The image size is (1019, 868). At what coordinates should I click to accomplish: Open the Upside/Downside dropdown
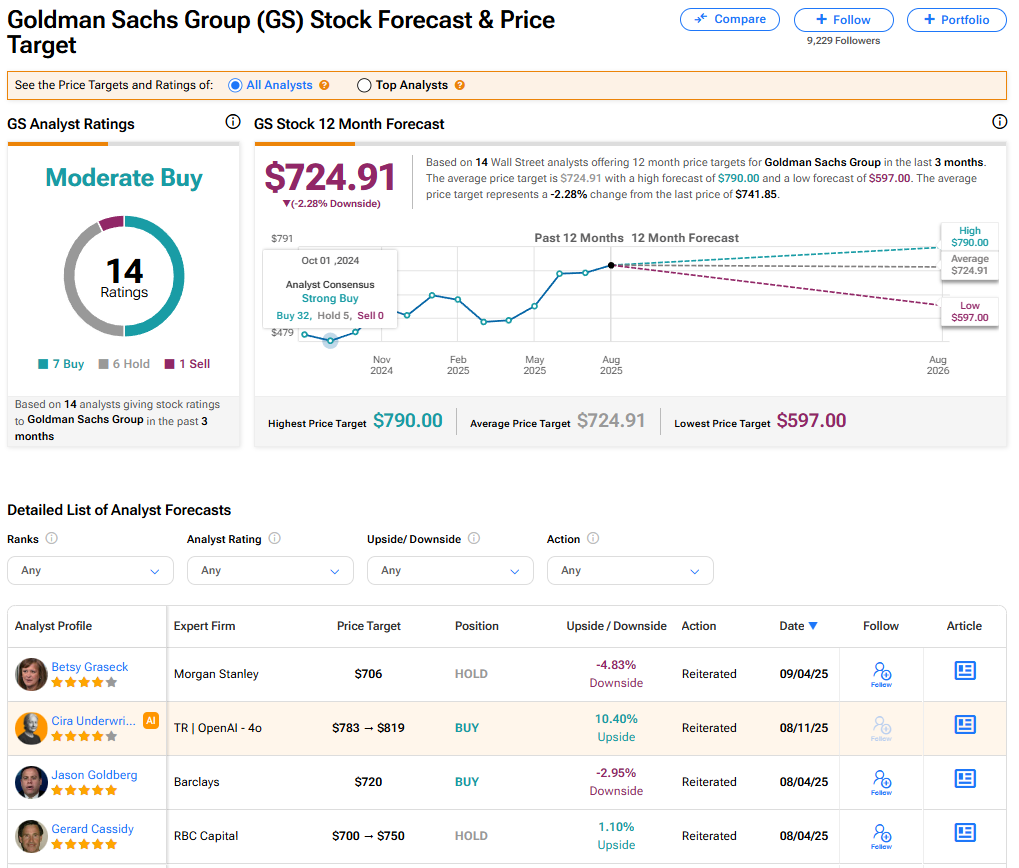pyautogui.click(x=450, y=570)
